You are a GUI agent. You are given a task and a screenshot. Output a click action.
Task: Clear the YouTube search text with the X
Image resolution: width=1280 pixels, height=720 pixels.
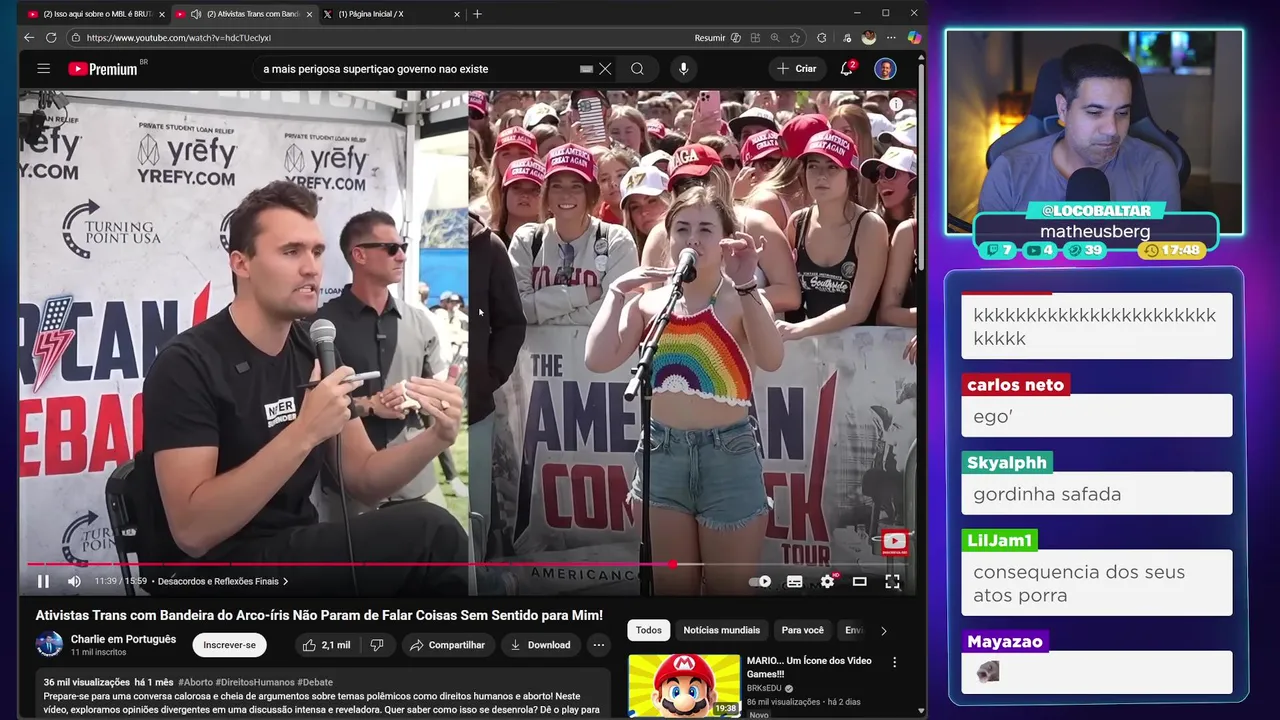click(605, 69)
